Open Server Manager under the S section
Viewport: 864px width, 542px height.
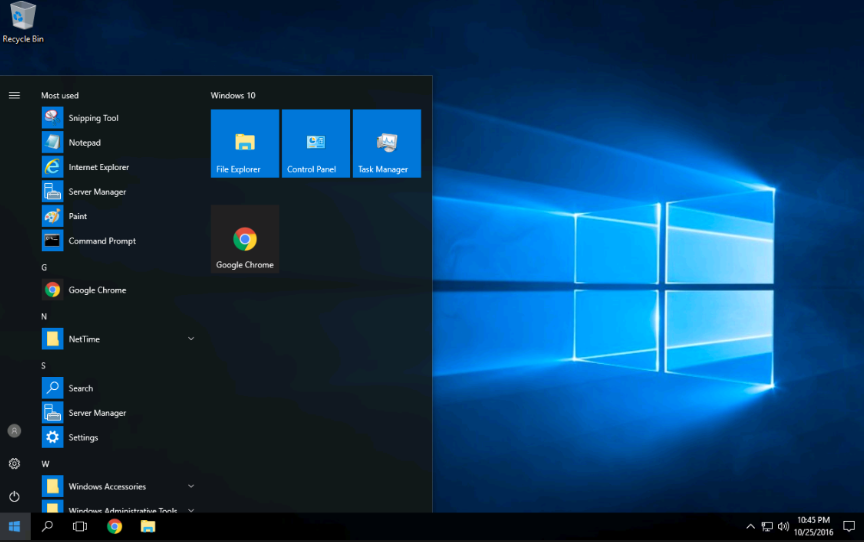[118, 413]
